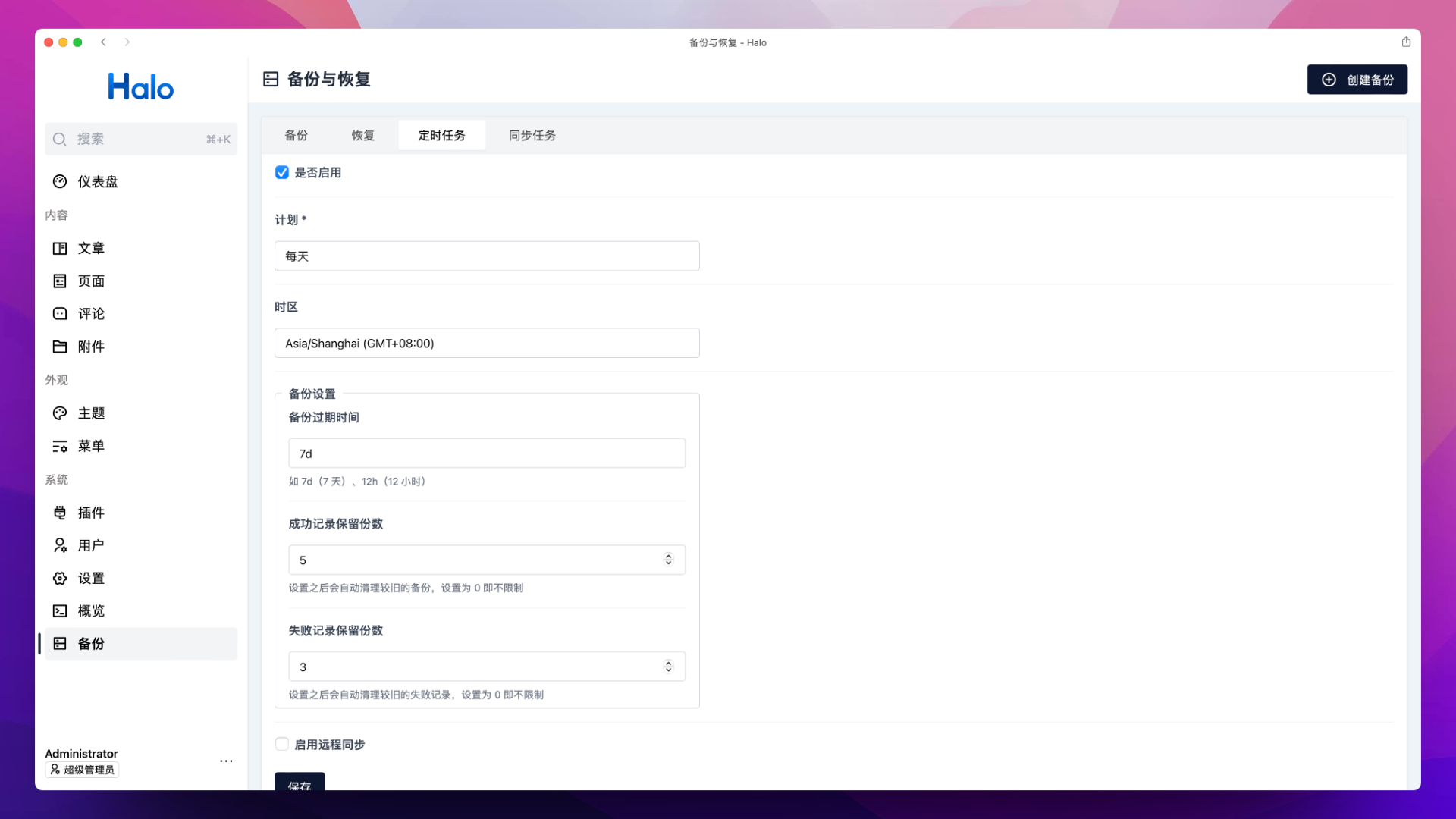The width and height of the screenshot is (1456, 819).
Task: Click the share icon in title bar
Action: click(1406, 42)
